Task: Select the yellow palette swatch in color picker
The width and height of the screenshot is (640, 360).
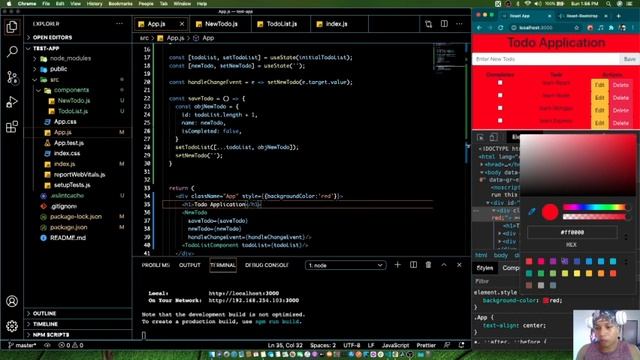Action: [577, 273]
